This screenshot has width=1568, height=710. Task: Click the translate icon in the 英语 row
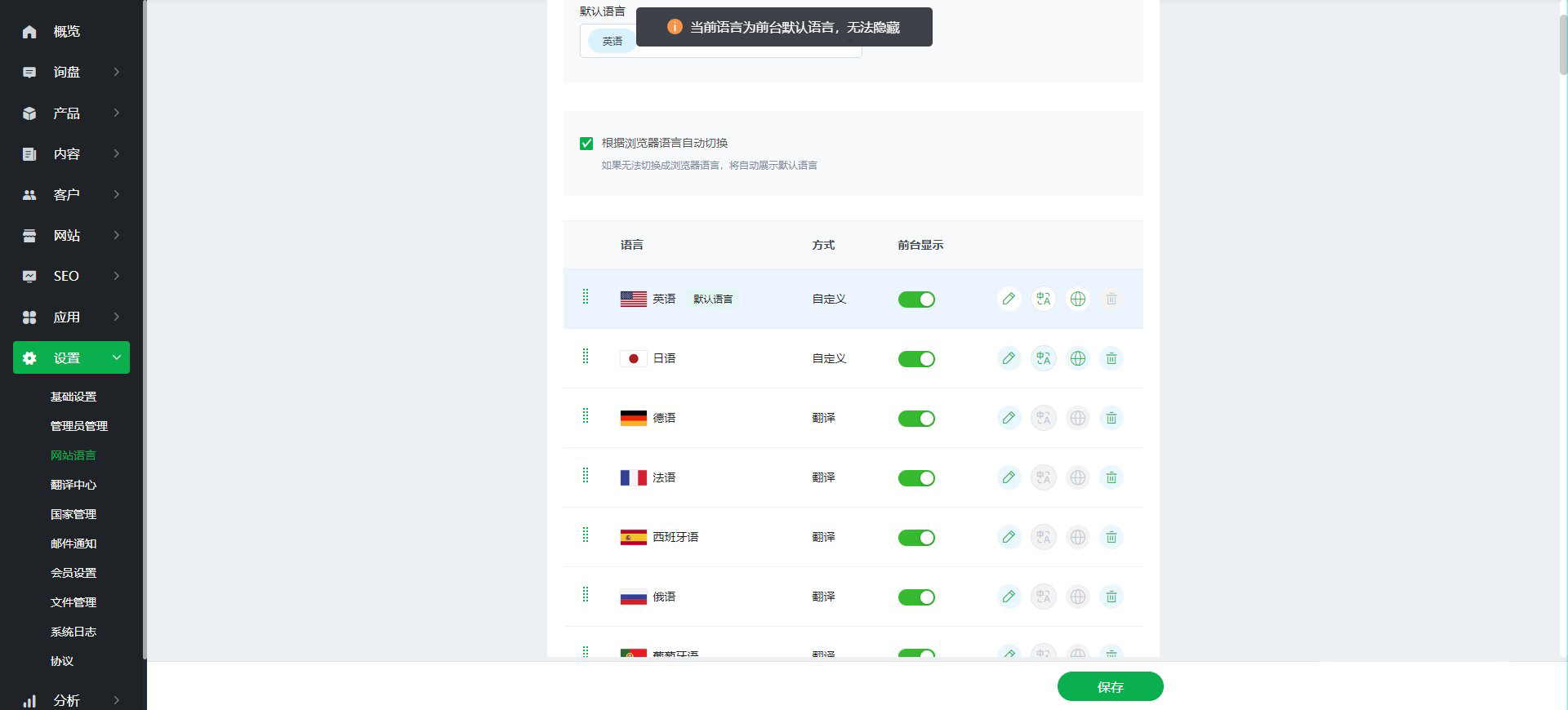click(x=1043, y=299)
